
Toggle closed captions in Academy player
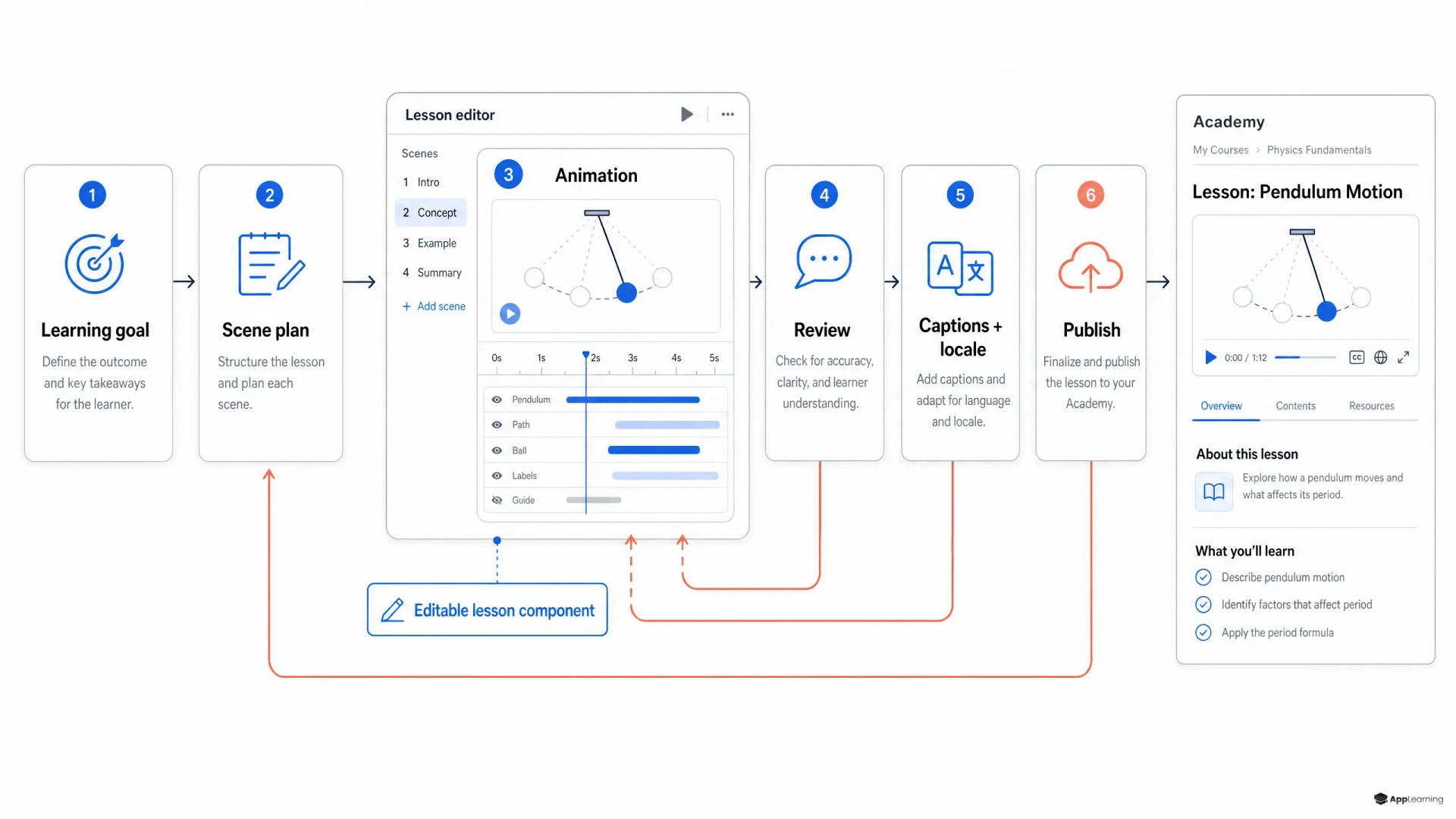point(1357,357)
